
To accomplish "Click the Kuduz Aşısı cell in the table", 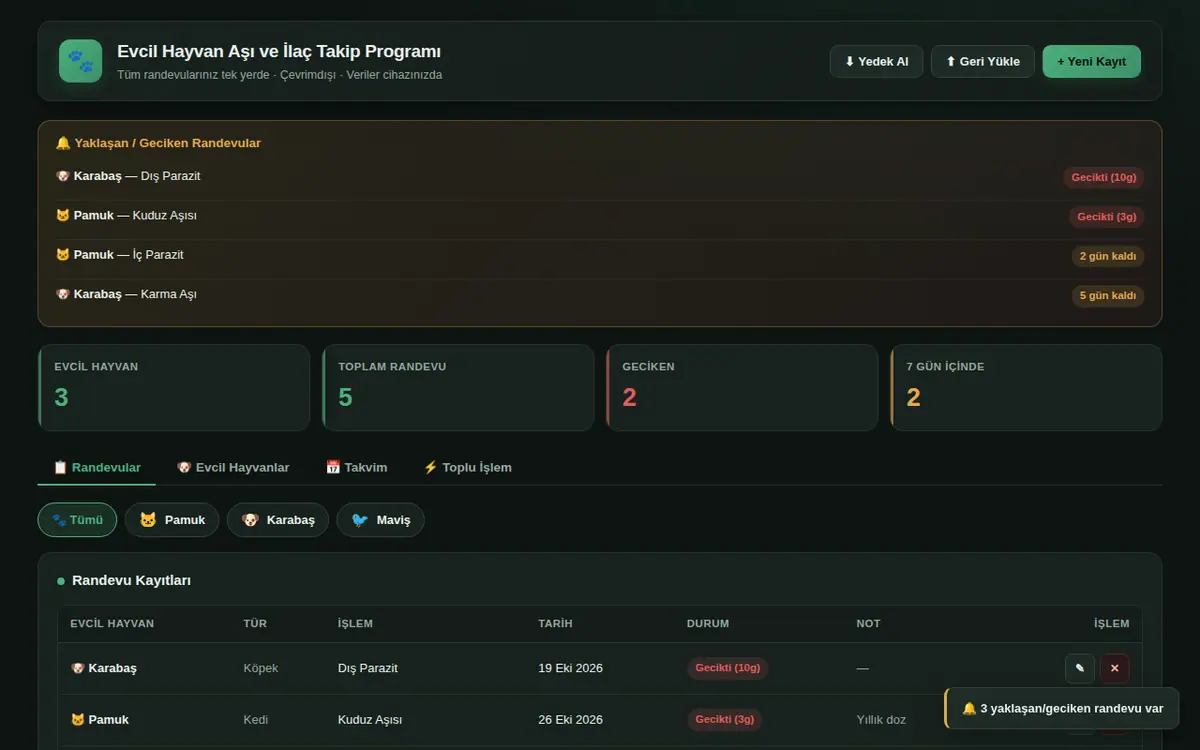I will click(370, 720).
